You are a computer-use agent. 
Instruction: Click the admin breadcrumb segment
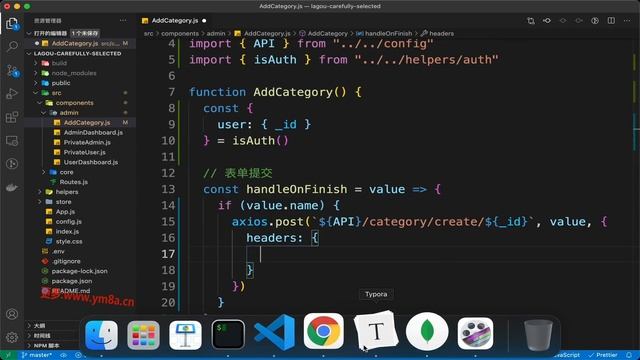pos(216,33)
